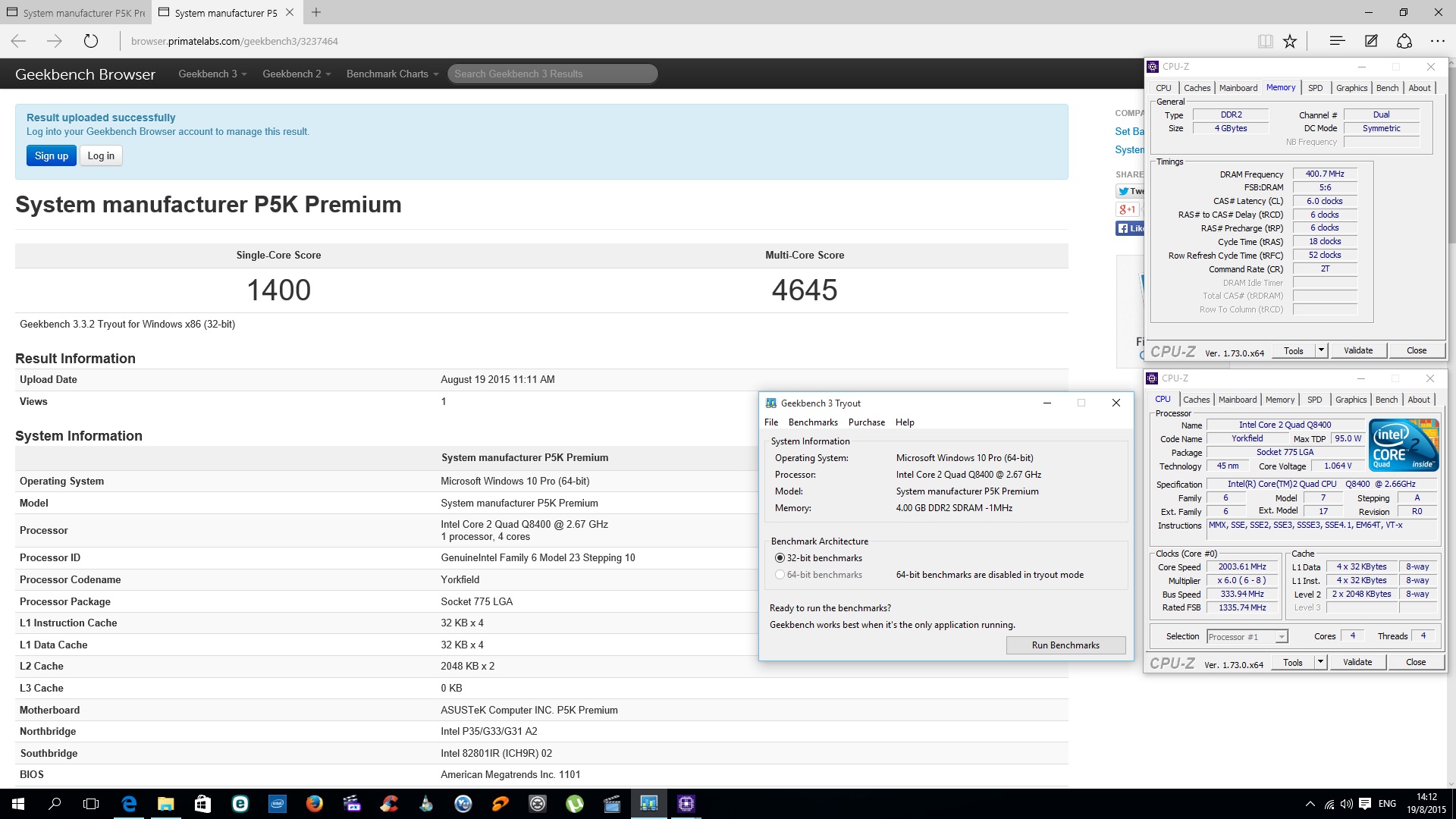The height and width of the screenshot is (819, 1456).
Task: Go back in Edge browser
Action: (19, 41)
